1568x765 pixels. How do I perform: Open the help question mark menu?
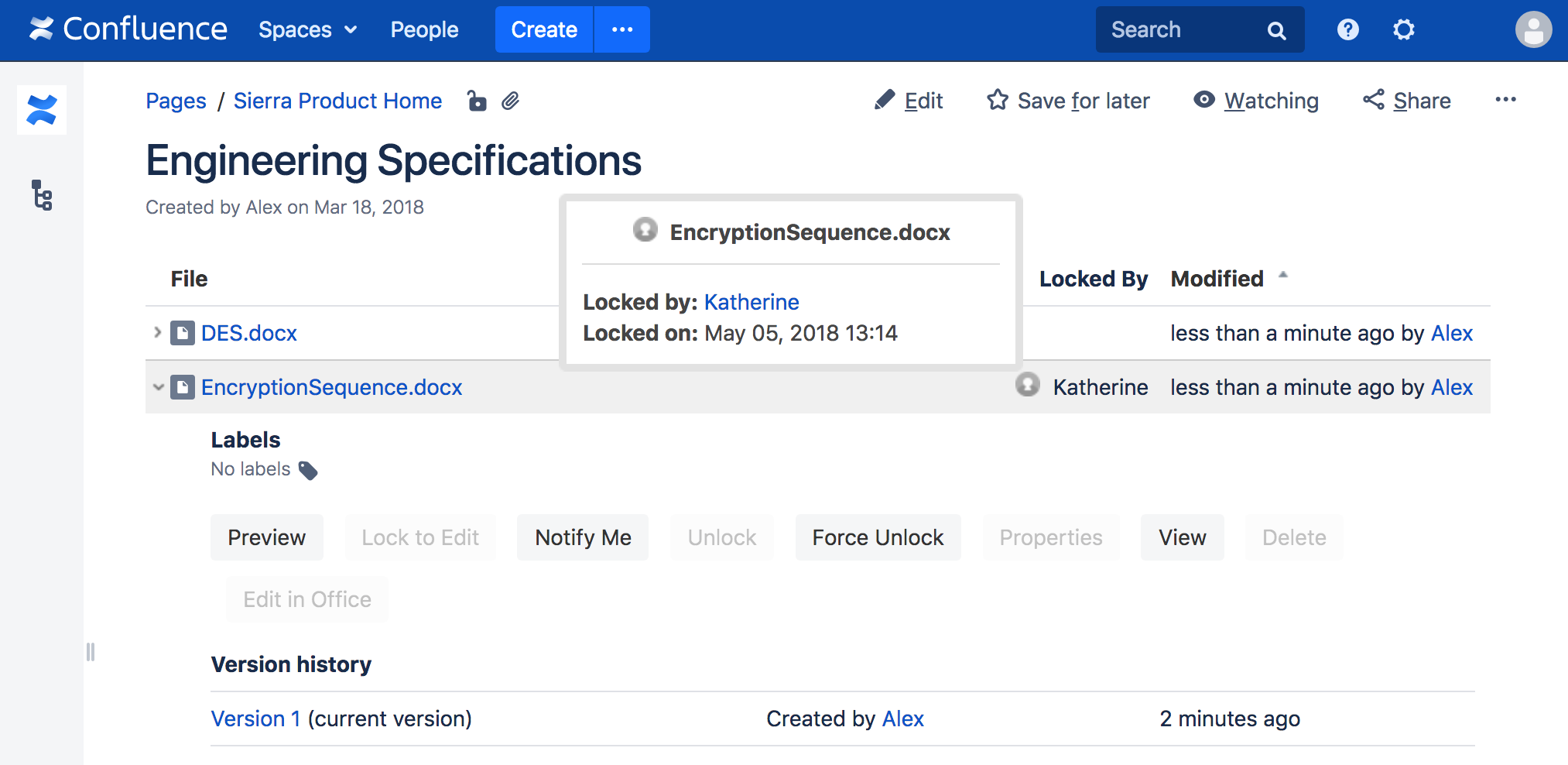[1347, 29]
